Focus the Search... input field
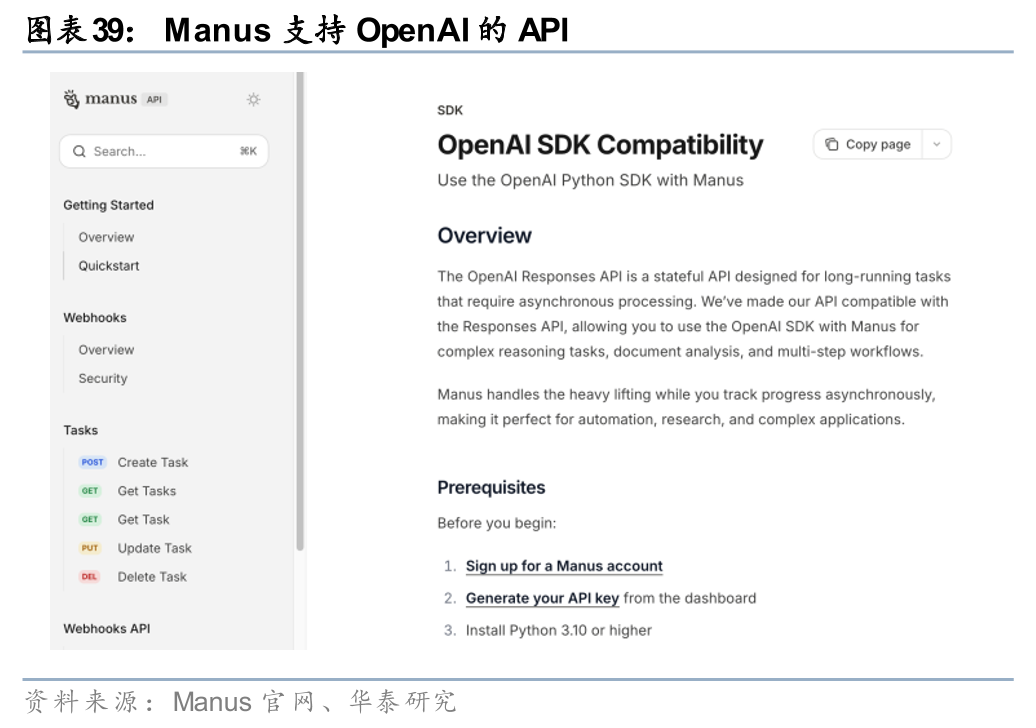Screen dimensions: 1036x728 tap(164, 151)
